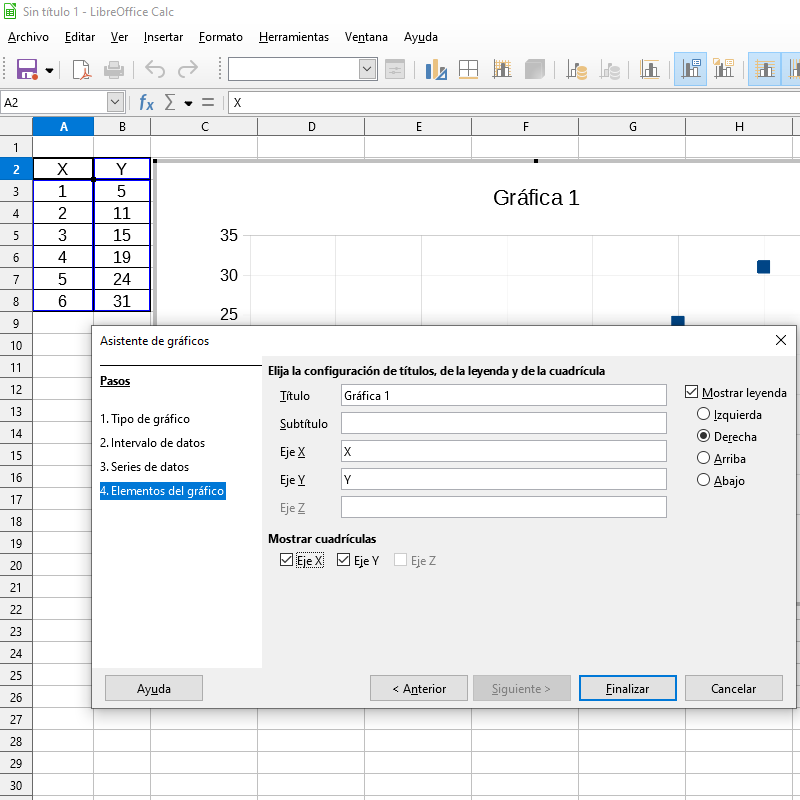This screenshot has height=800, width=800.
Task: Click the Formula equals icon
Action: (208, 103)
